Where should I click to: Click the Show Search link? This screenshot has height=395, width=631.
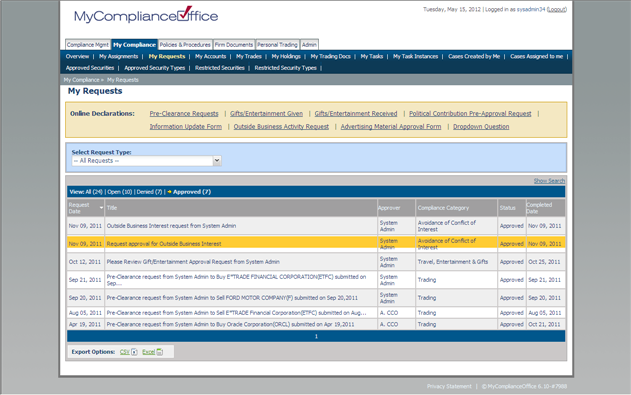point(549,181)
